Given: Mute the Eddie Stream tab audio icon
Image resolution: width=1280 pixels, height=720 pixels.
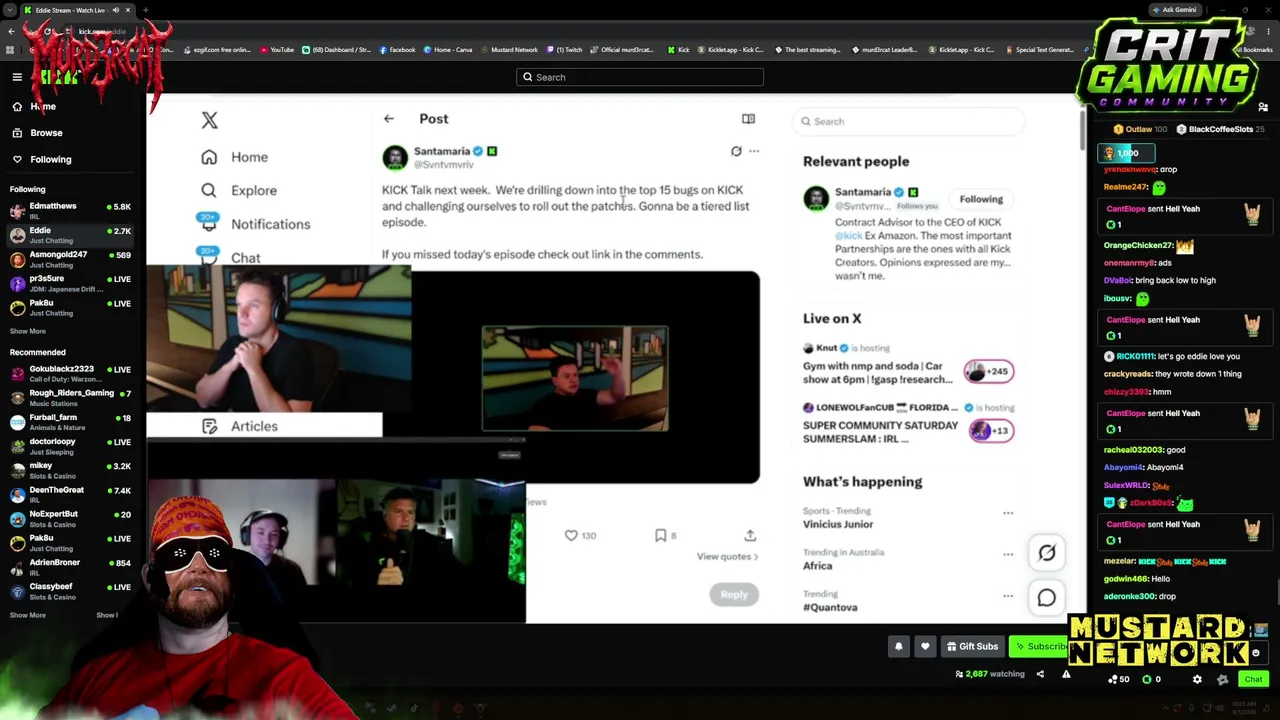Looking at the screenshot, I should pos(115,10).
